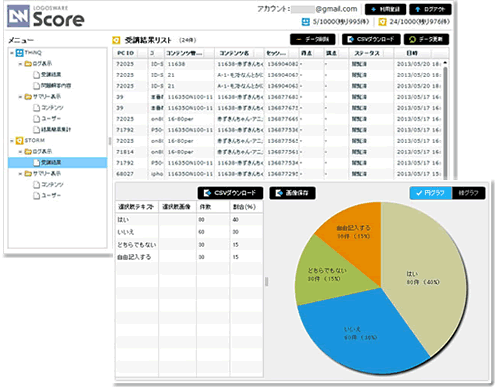Screen dimensions: 500x388
Task: Click the blue THiNQ usage counter icon
Action: (x=305, y=22)
